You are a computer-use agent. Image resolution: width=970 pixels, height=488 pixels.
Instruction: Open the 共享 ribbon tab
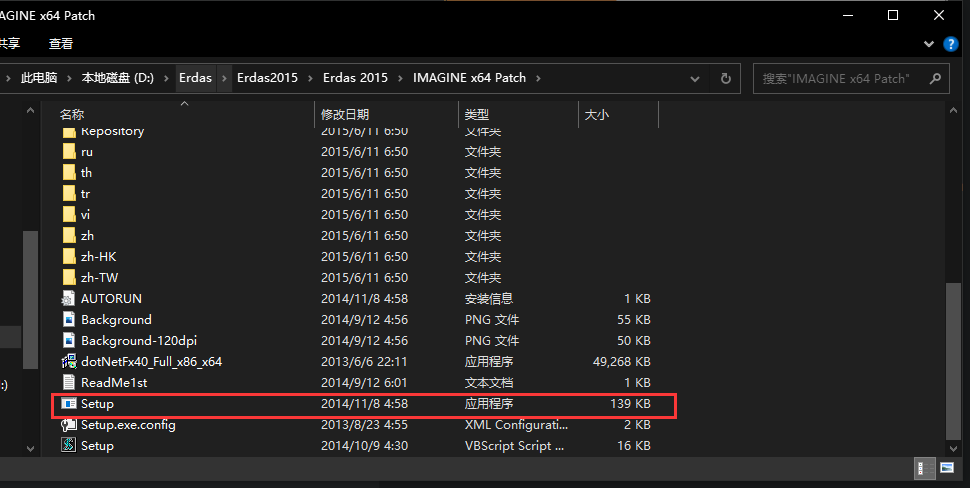point(10,44)
